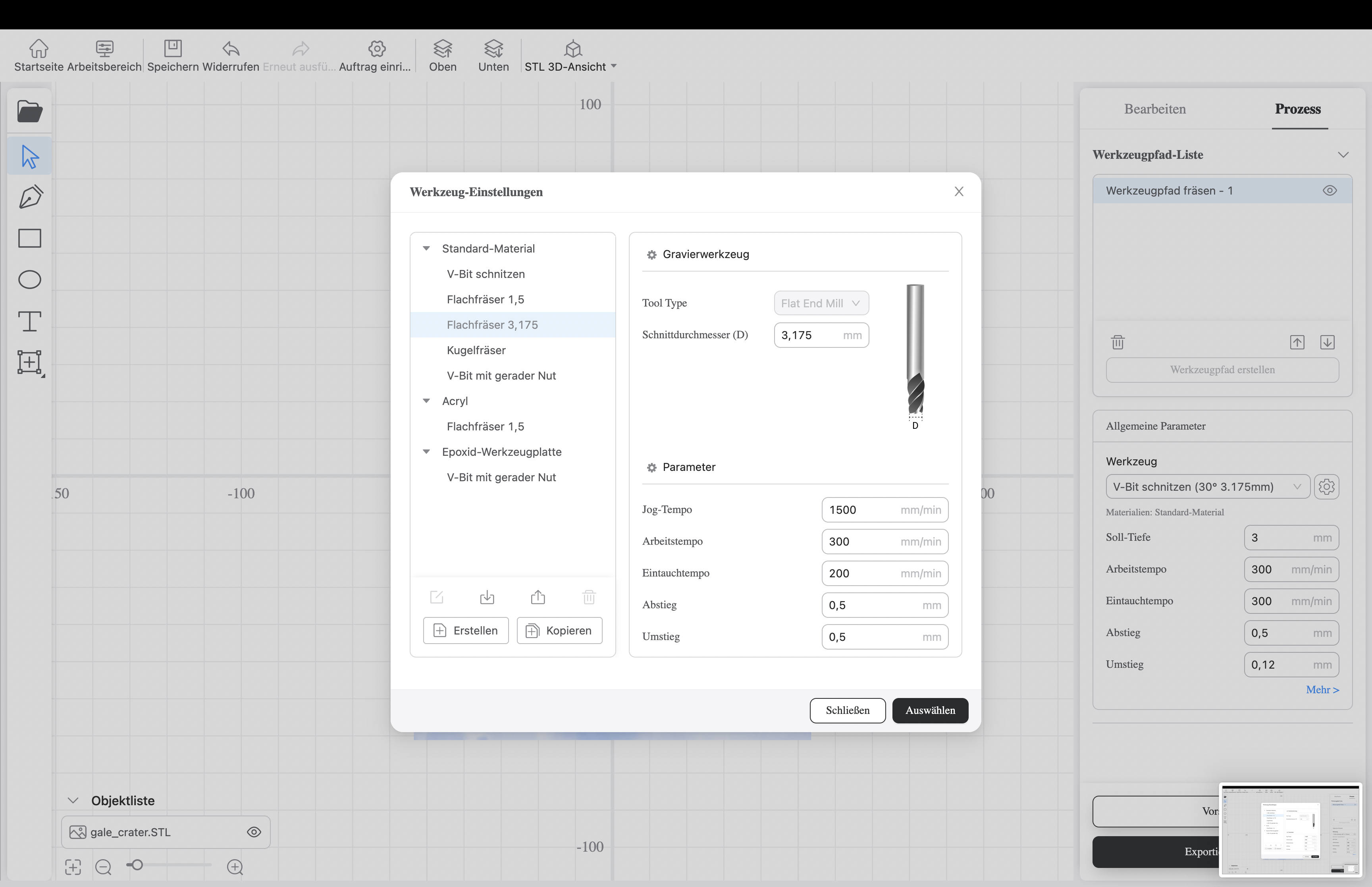
Task: Select Kugelfräser in the tool list
Action: pyautogui.click(x=476, y=350)
